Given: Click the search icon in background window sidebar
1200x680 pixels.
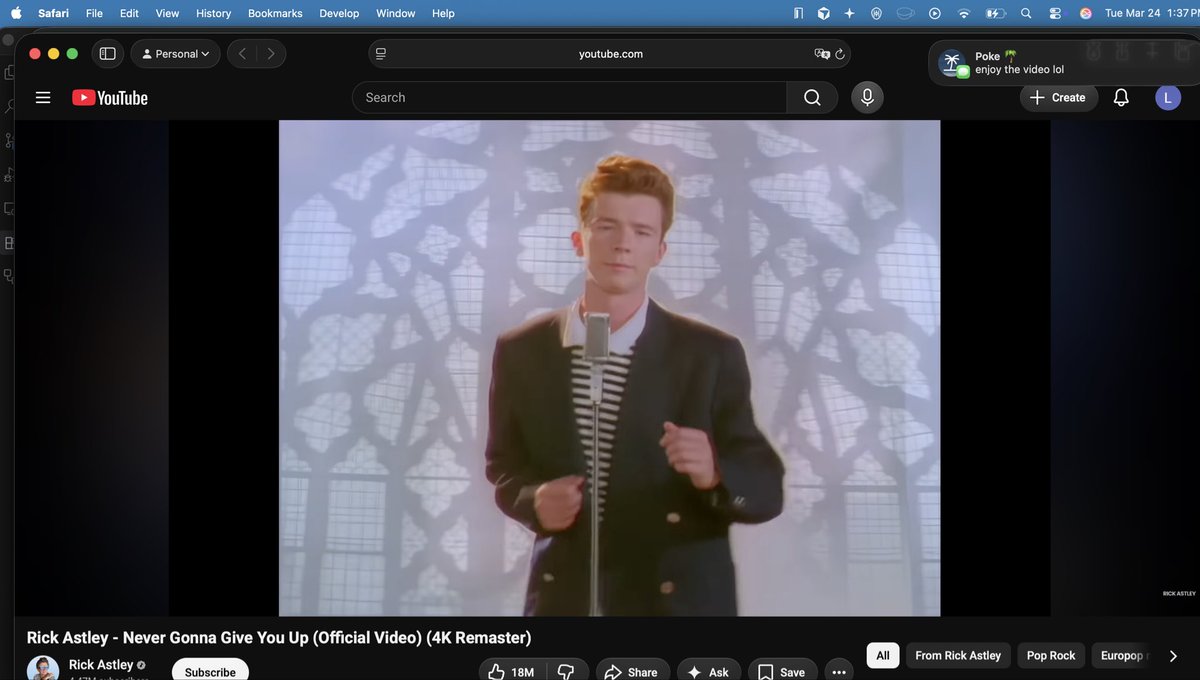Looking at the screenshot, I should click(9, 106).
